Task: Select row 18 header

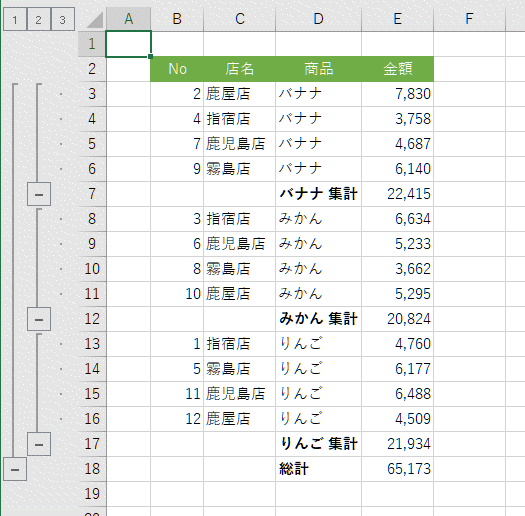Action: [92, 469]
